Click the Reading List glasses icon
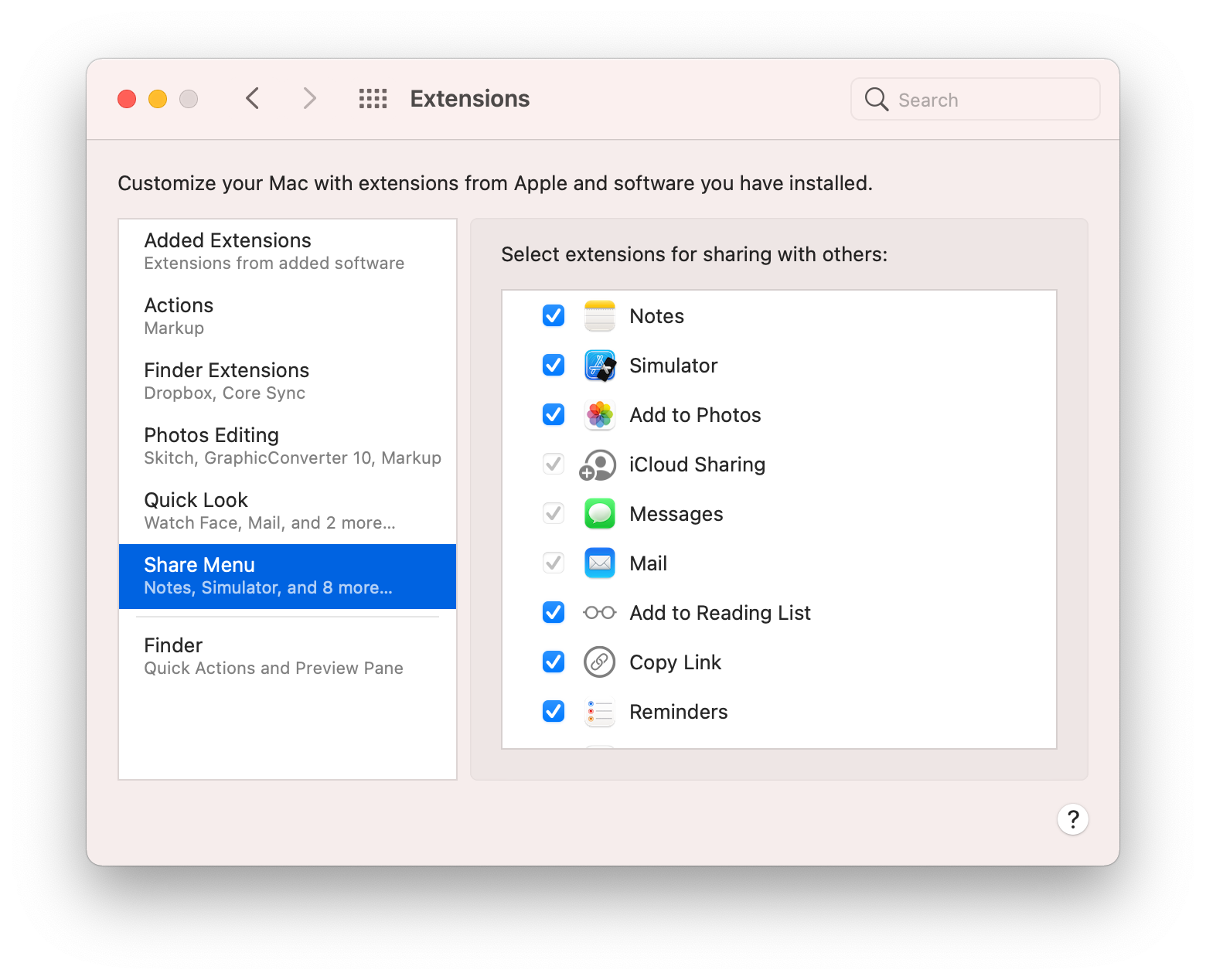This screenshot has height=980, width=1206. [x=600, y=613]
